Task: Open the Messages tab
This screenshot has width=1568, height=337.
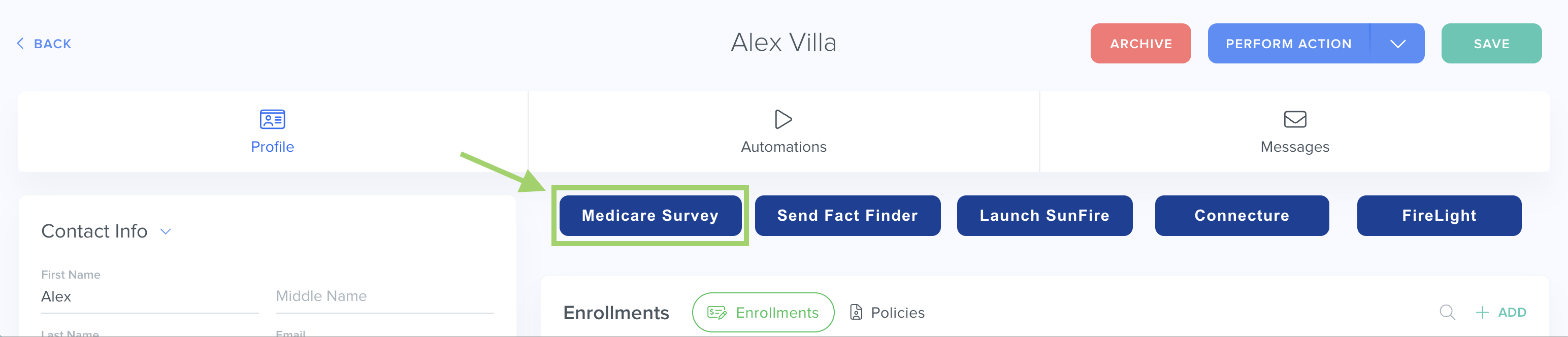Action: (1295, 132)
